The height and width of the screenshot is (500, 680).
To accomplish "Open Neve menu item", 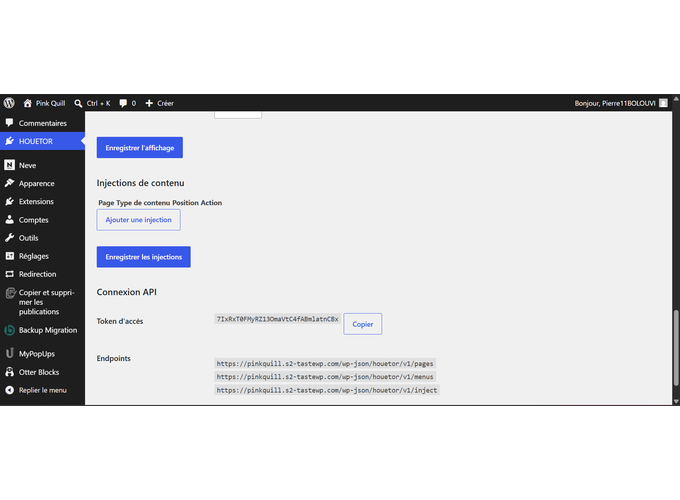I will (x=42, y=165).
